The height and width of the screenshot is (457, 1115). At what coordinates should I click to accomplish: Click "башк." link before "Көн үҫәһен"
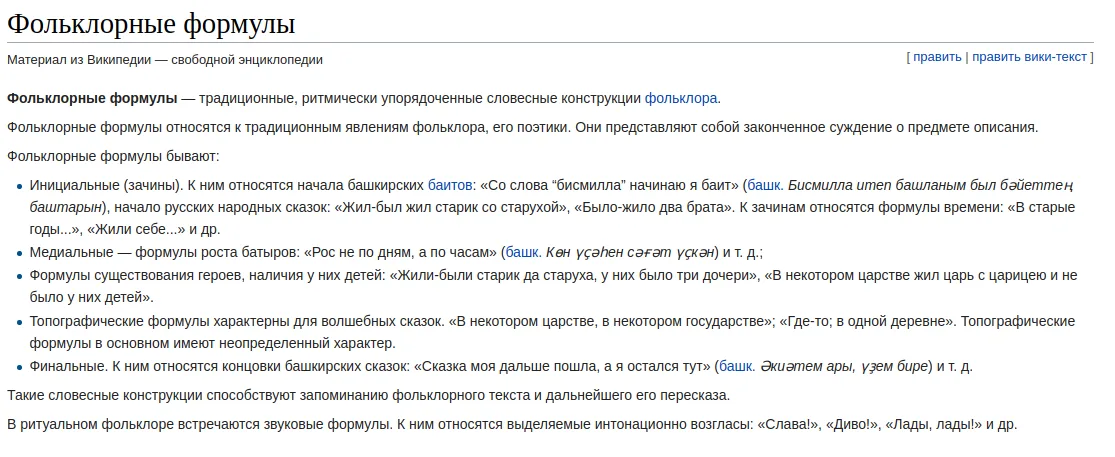[x=523, y=252]
